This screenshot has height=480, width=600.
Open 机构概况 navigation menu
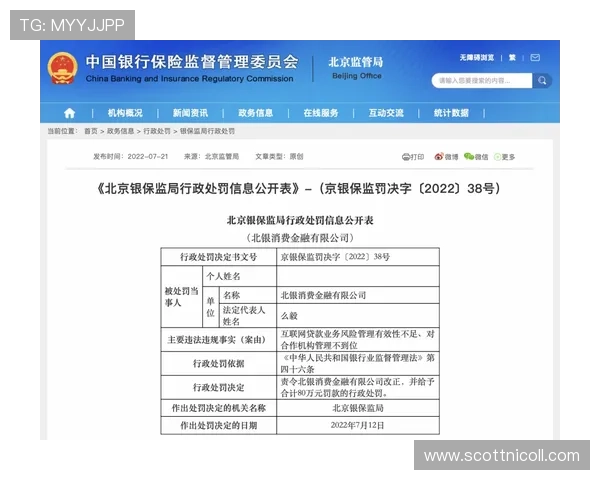[x=125, y=113]
